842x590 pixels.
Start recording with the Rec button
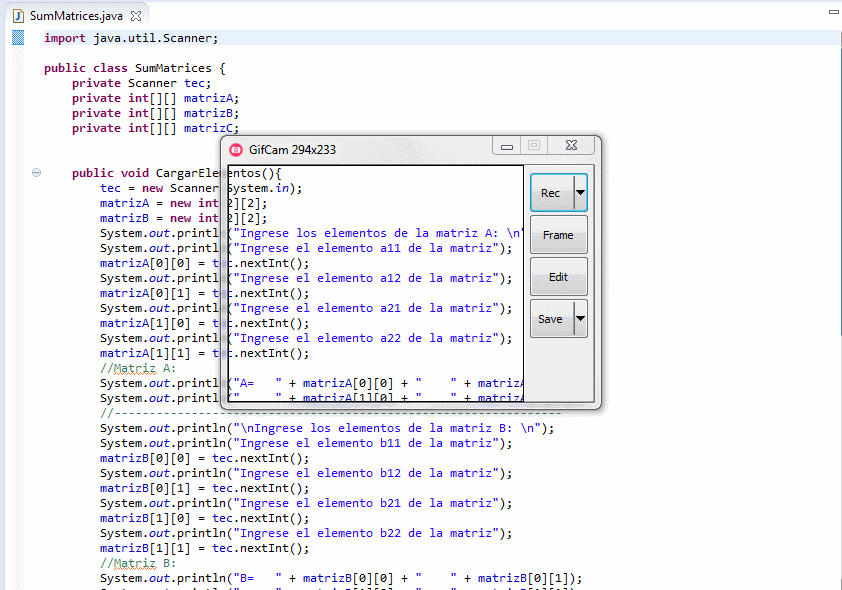pyautogui.click(x=552, y=193)
